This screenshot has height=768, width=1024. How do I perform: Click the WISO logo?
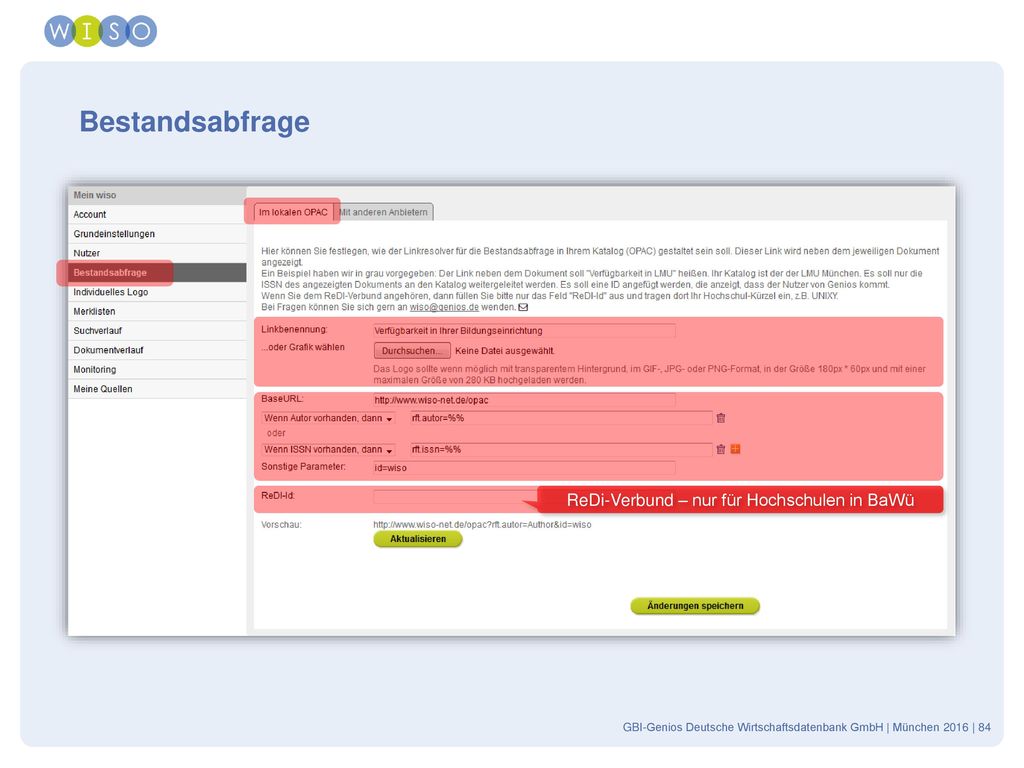point(101,31)
